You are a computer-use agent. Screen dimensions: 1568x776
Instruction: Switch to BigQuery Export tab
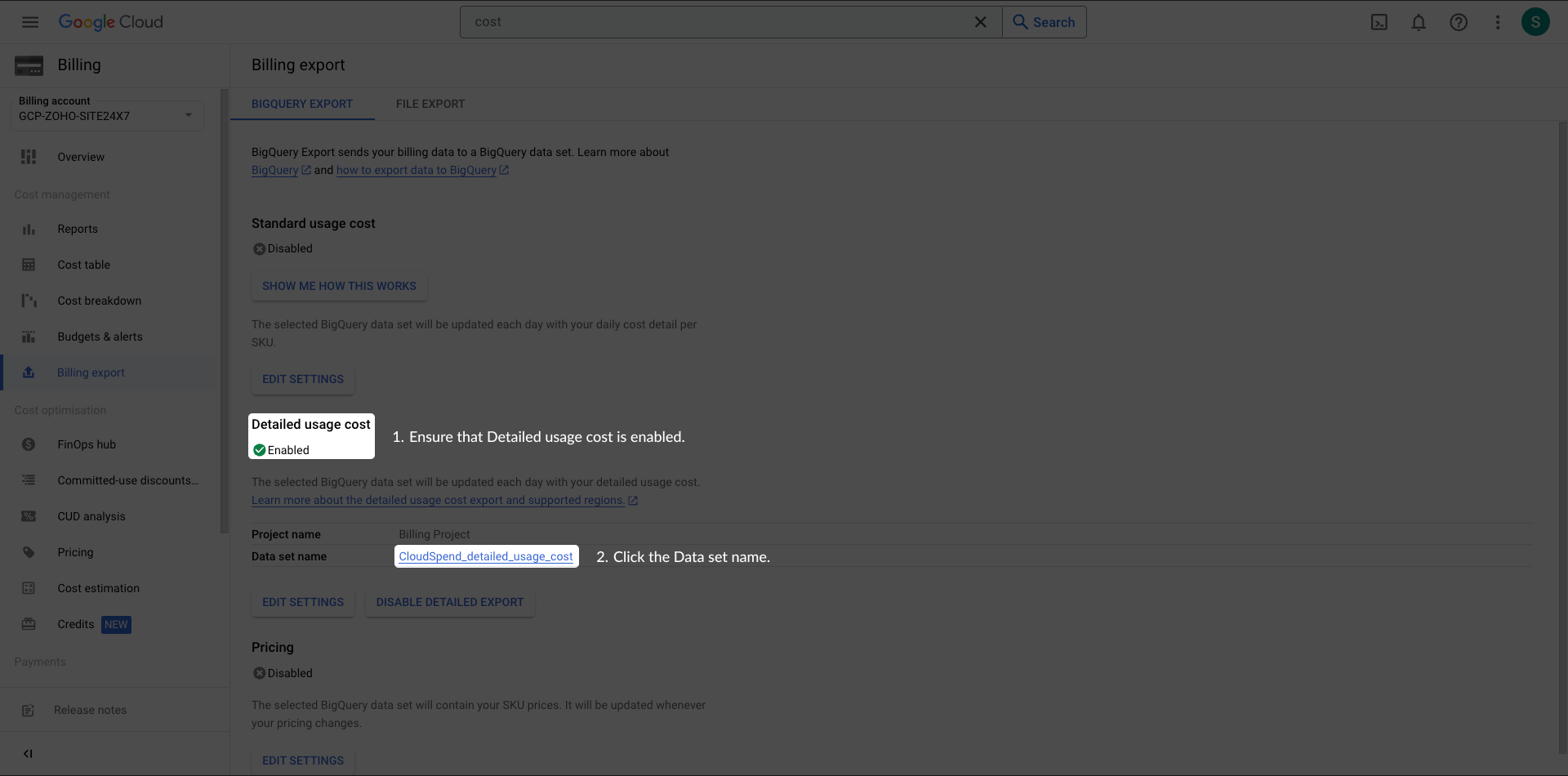pos(302,104)
